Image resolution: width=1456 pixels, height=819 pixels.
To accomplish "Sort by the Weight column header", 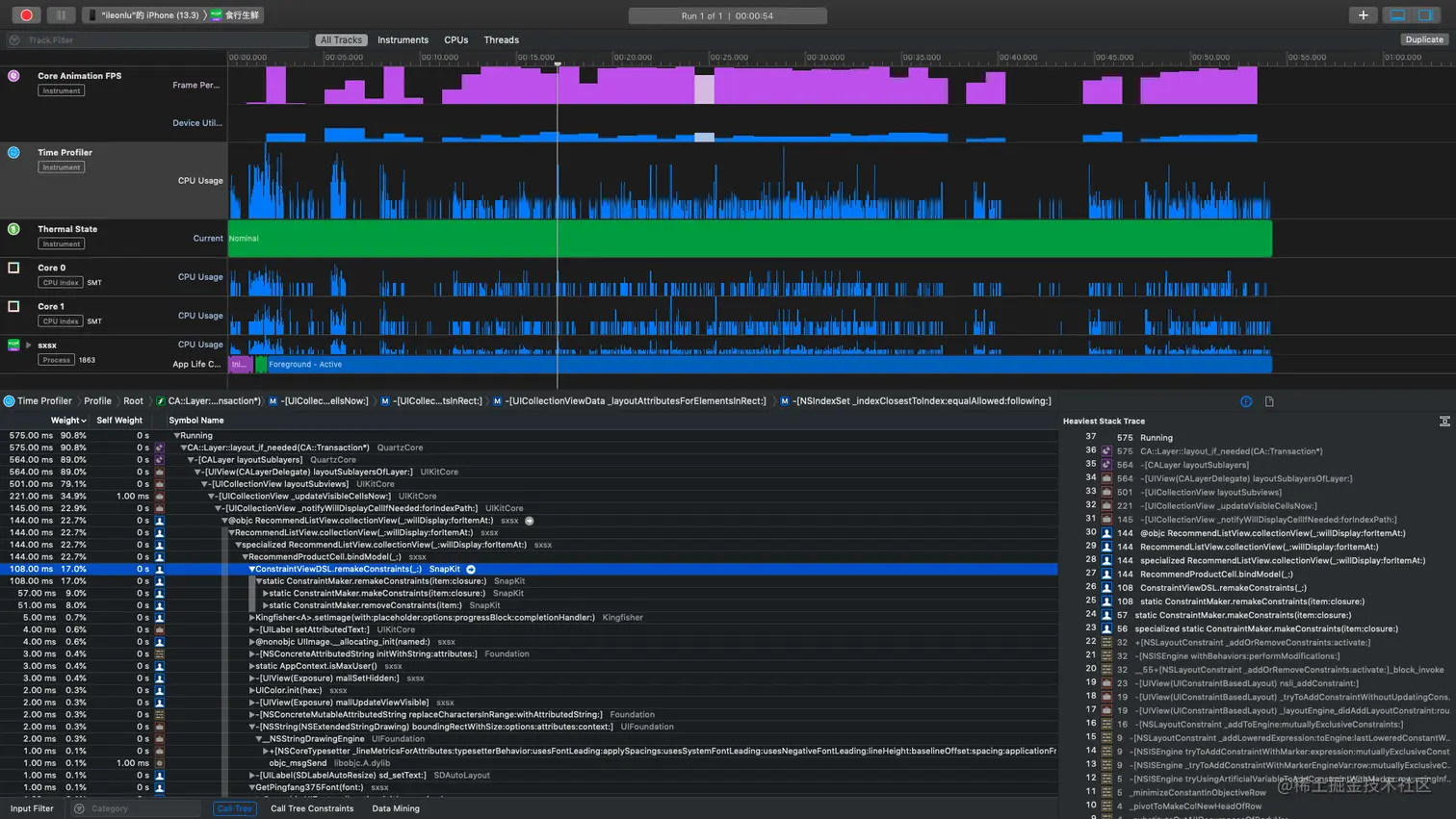I will 67,420.
